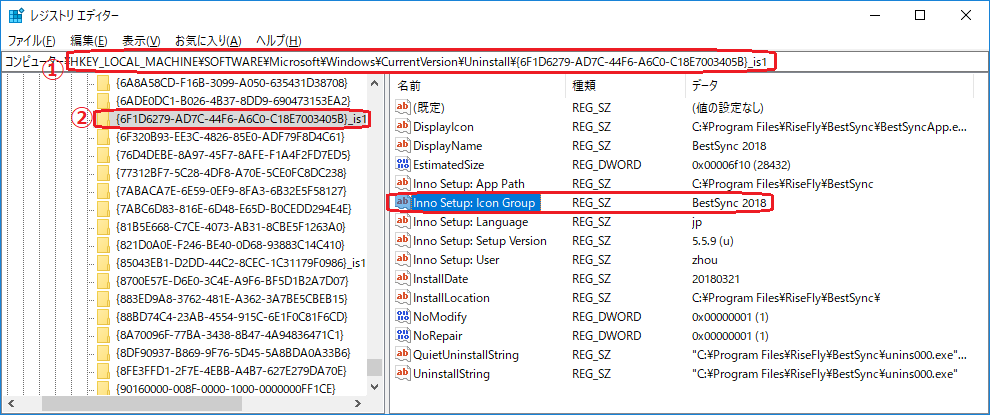Click folder icon of {6ADE0DC1-B026-4B37-8DD9-690473153EA2}
Image resolution: width=990 pixels, height=415 pixels.
(104, 100)
